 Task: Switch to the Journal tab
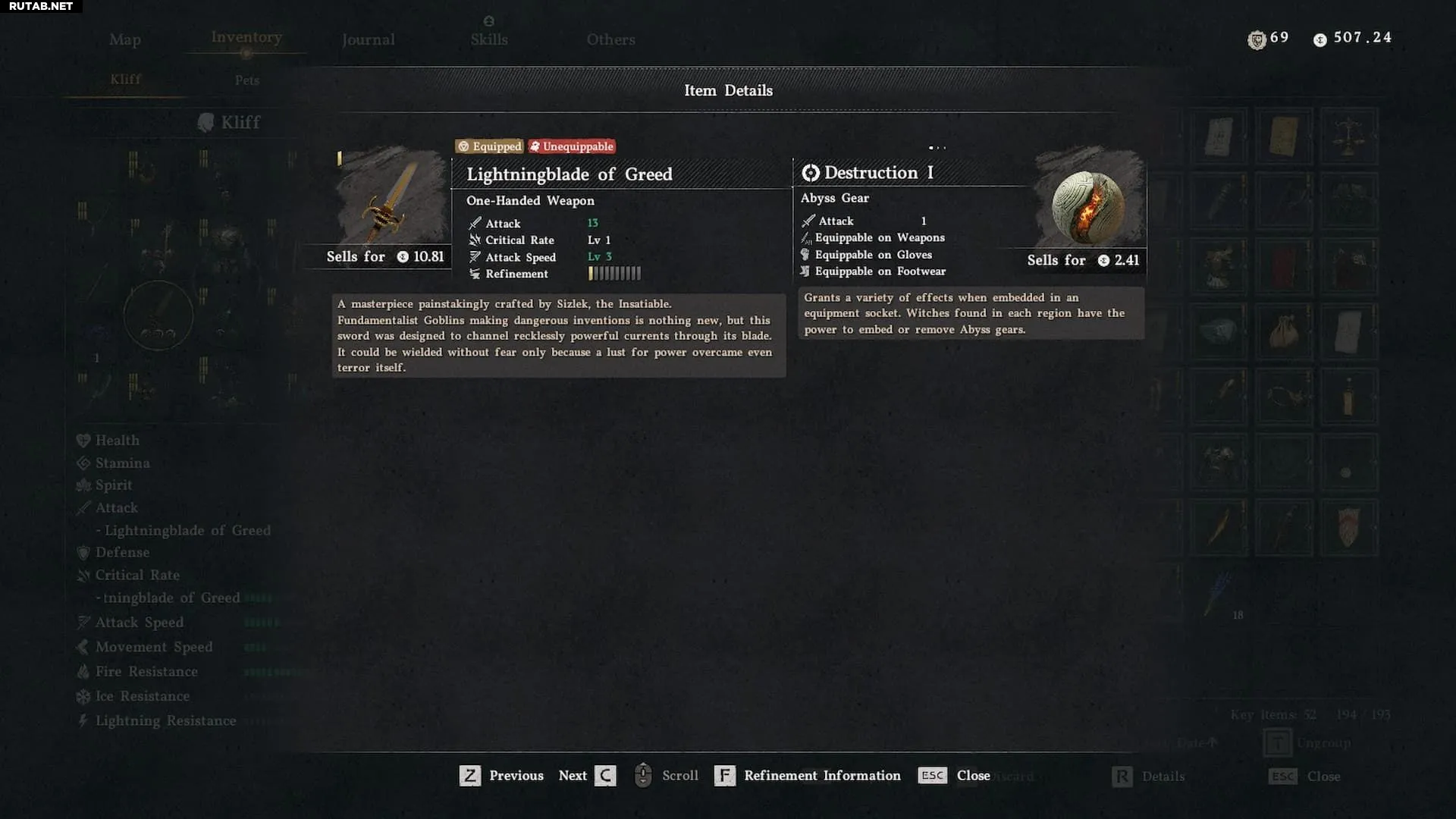(x=368, y=39)
